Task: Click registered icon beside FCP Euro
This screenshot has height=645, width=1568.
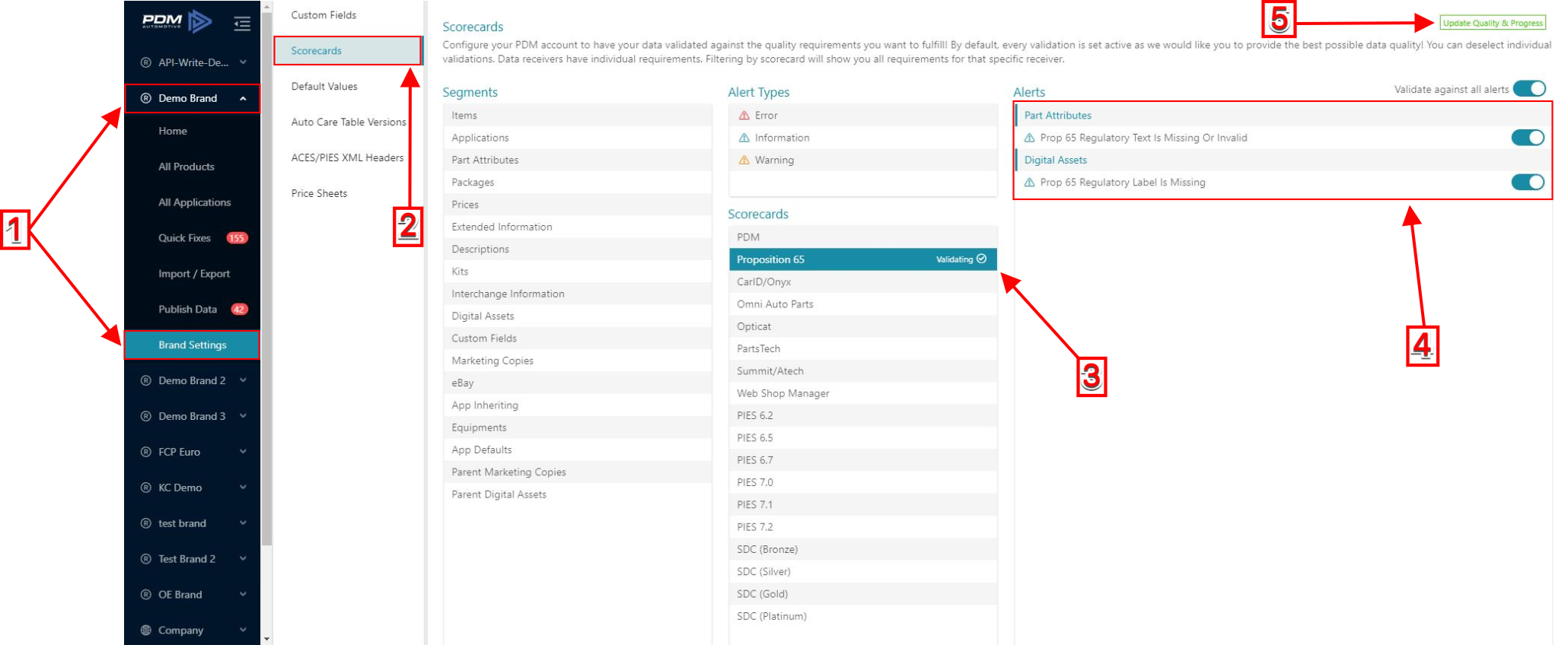Action: tap(146, 452)
